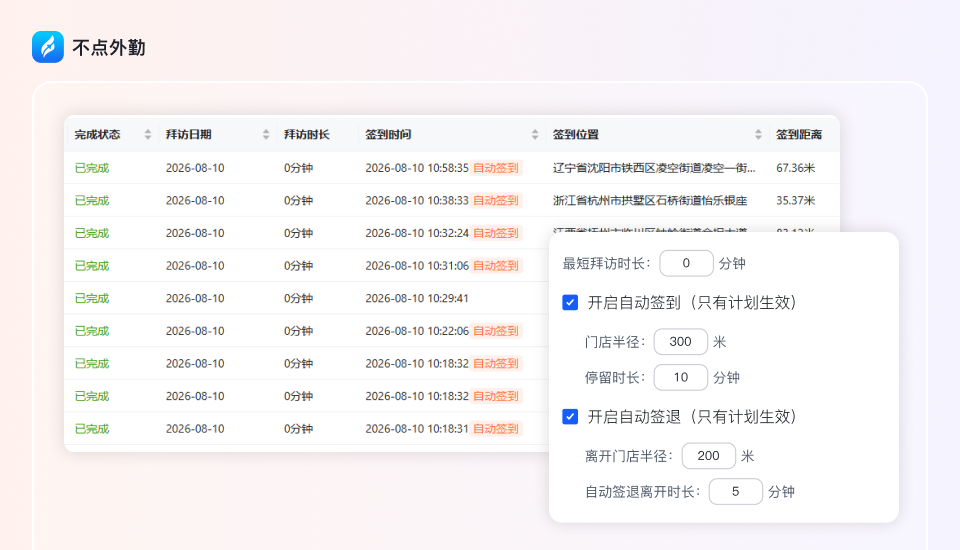960x550 pixels.
Task: Click 自动签到 tag in 10:58:35 row
Action: (496, 168)
